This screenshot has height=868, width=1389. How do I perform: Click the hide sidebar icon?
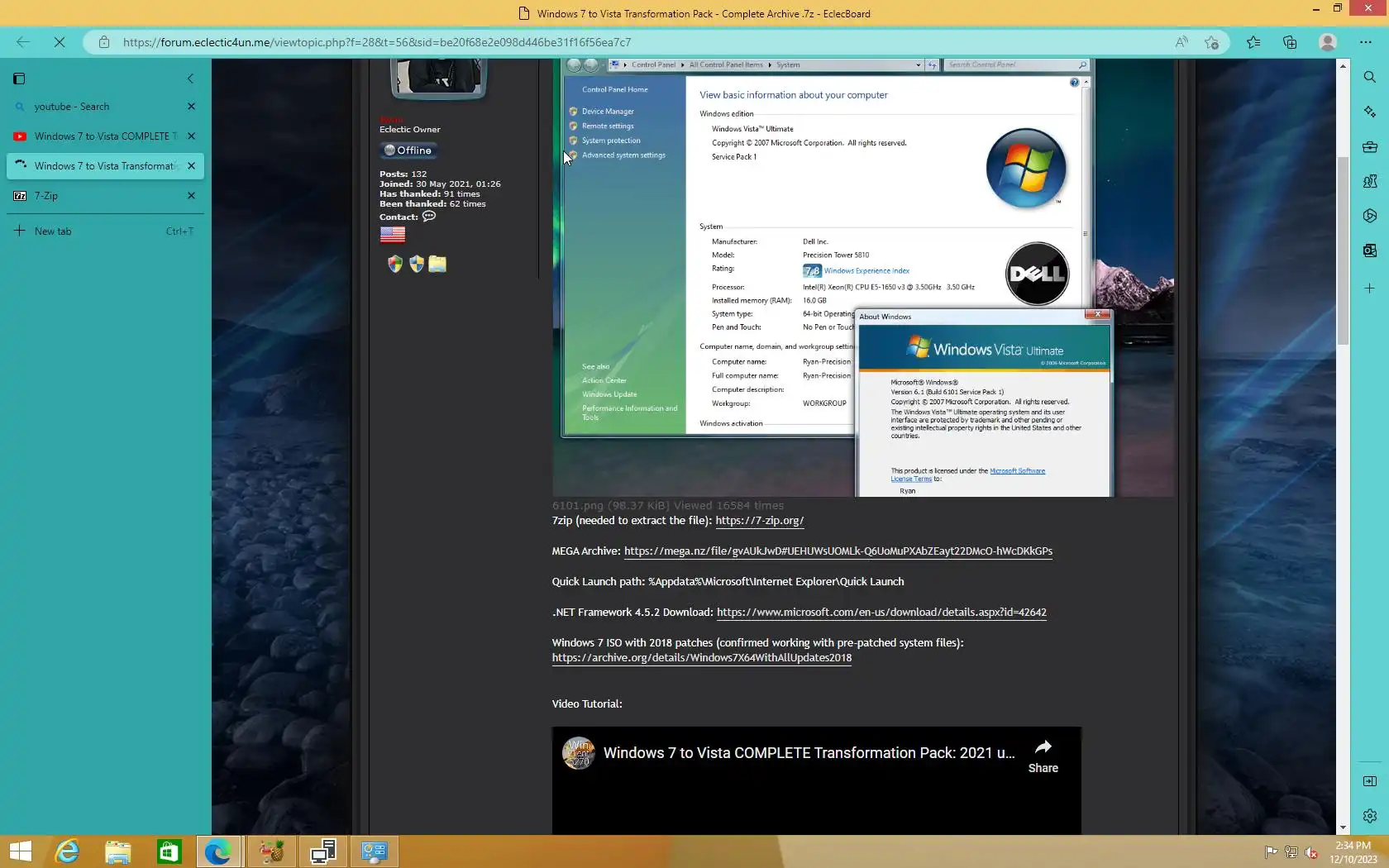click(x=1370, y=781)
